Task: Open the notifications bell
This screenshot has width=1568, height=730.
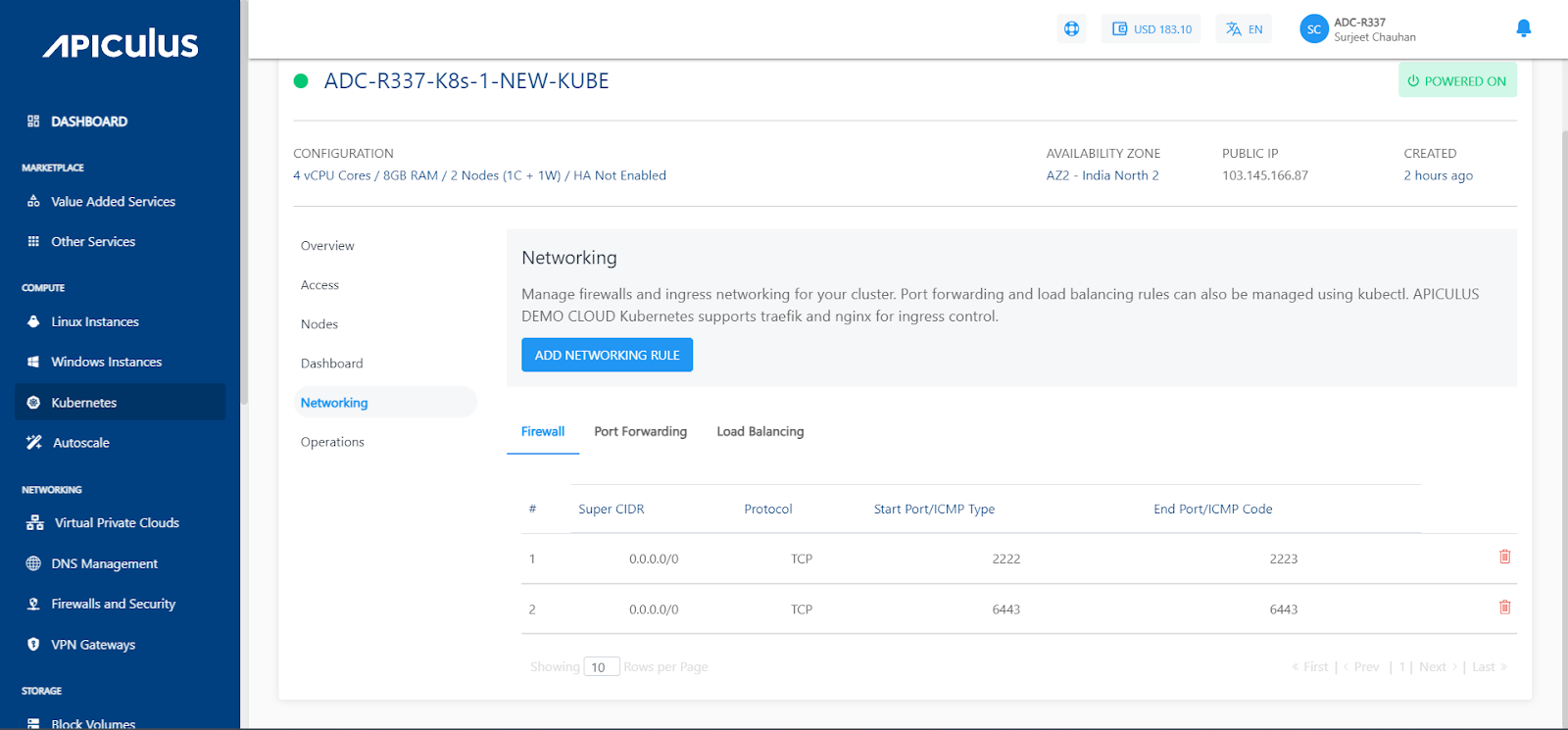Action: 1523,28
